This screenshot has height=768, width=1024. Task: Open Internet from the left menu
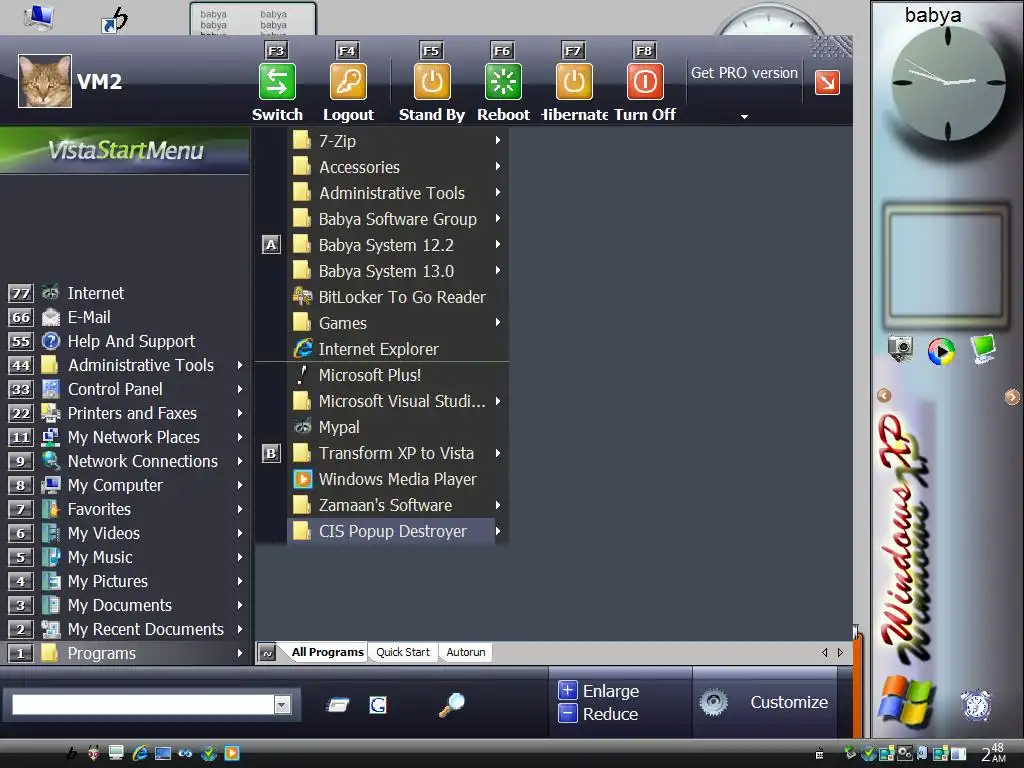click(95, 293)
